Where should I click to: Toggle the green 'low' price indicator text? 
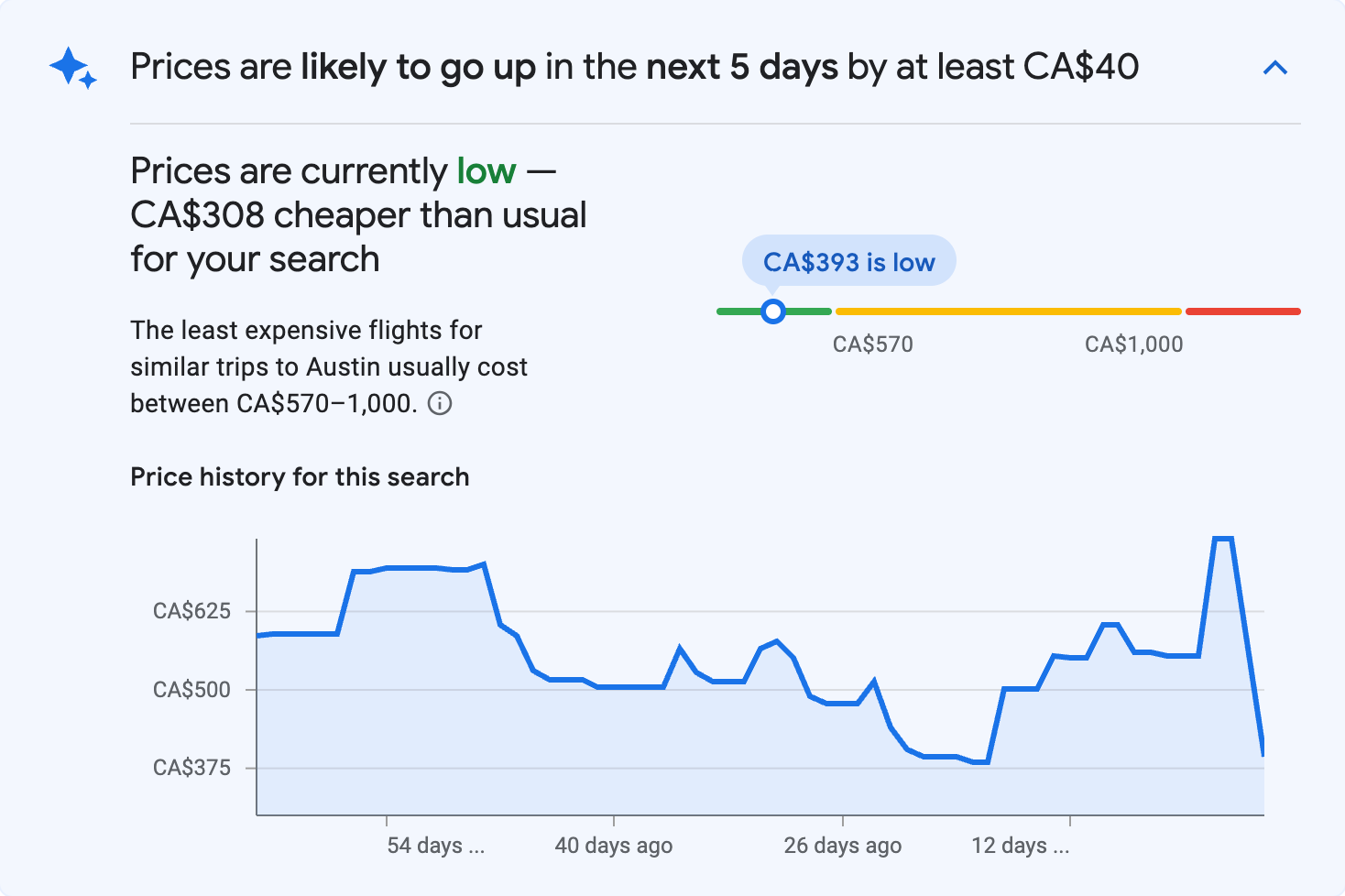pos(486,170)
